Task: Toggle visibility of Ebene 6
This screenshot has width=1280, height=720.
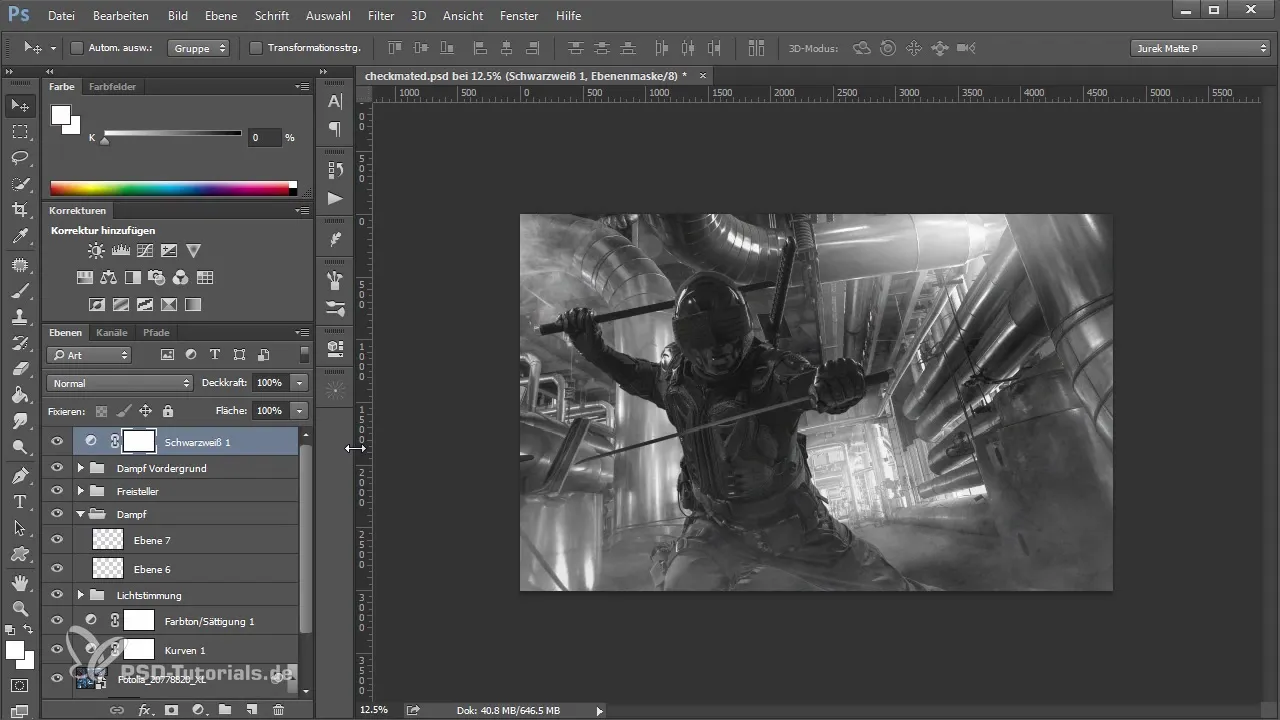Action: 57,569
